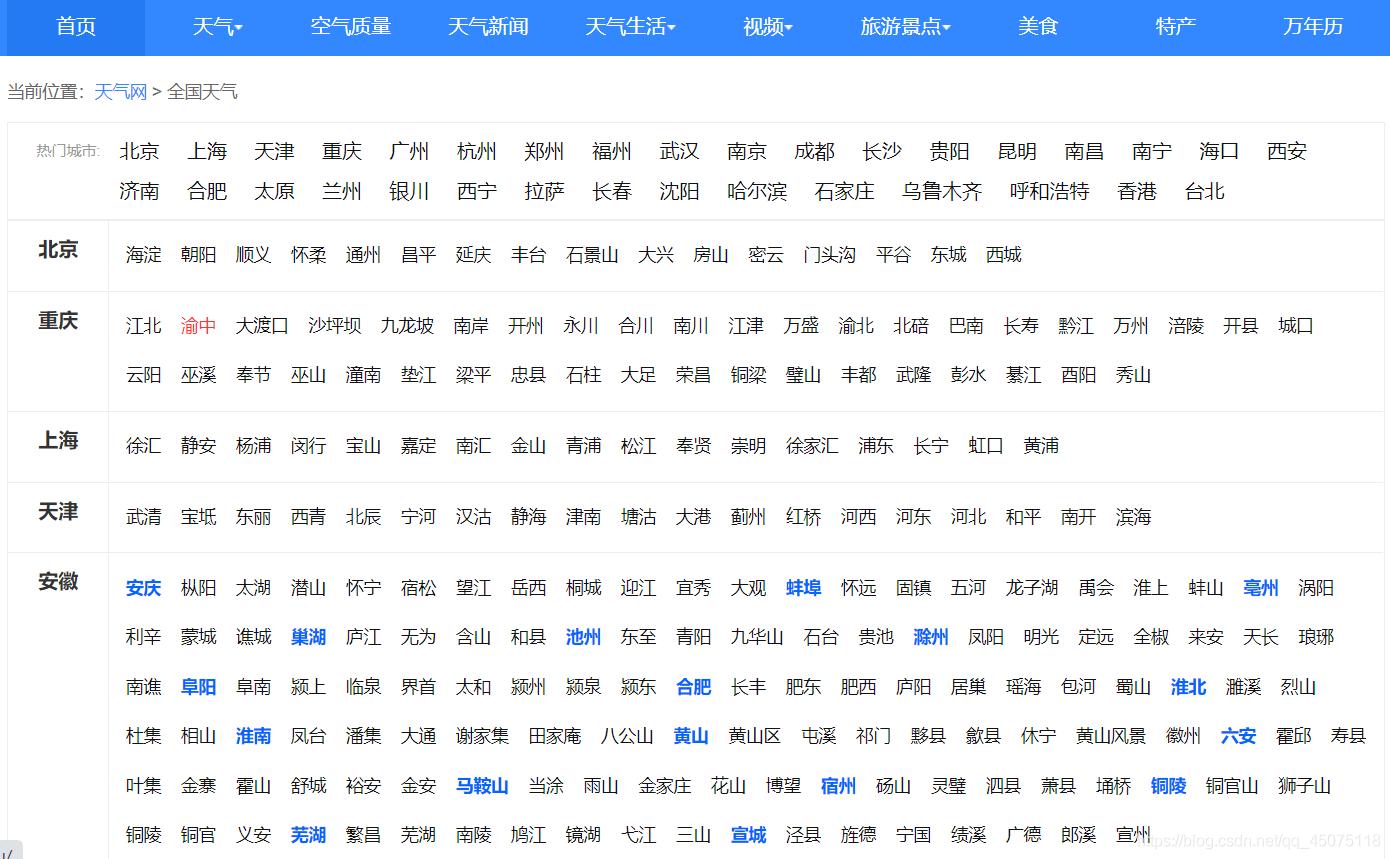
Task: Expand the 天气生活 dropdown
Action: point(630,27)
